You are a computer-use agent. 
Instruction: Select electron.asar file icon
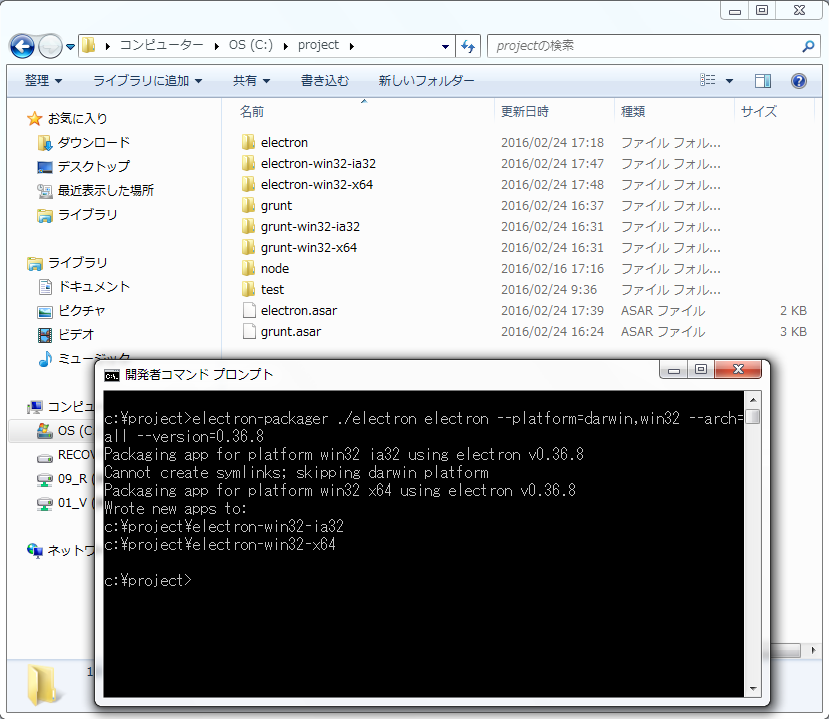click(x=249, y=310)
